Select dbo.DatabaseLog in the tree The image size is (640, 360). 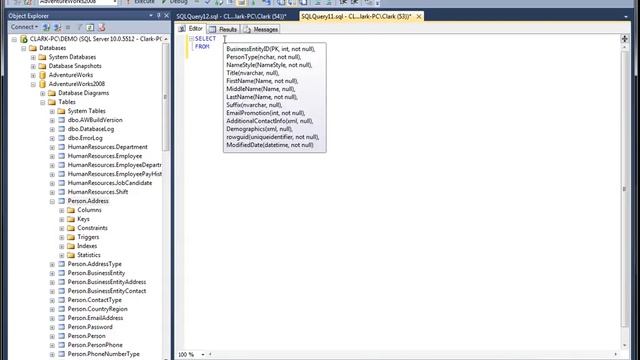coord(91,129)
